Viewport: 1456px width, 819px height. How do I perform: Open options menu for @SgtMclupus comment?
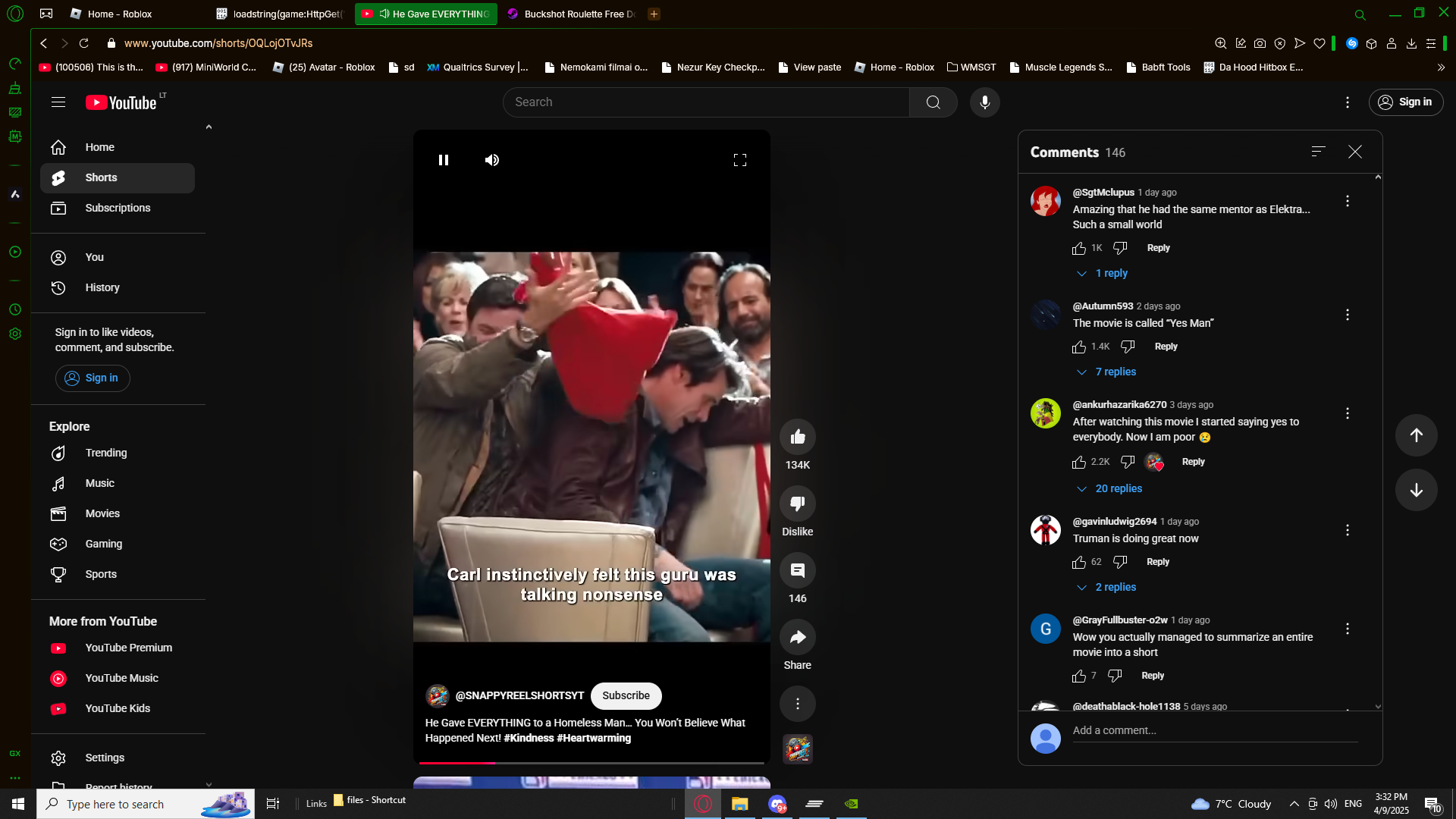(1348, 201)
